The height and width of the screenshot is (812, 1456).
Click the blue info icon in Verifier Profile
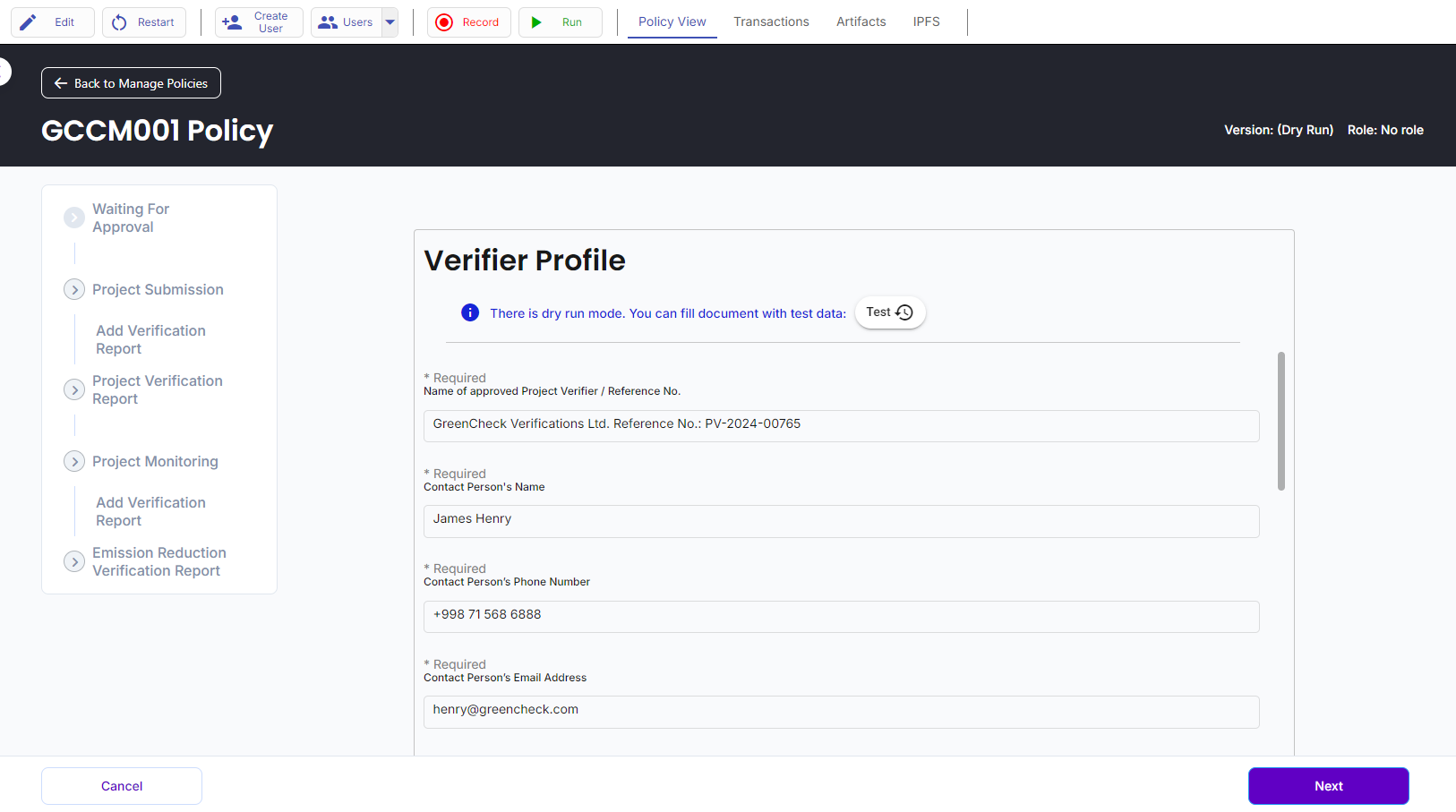click(470, 312)
